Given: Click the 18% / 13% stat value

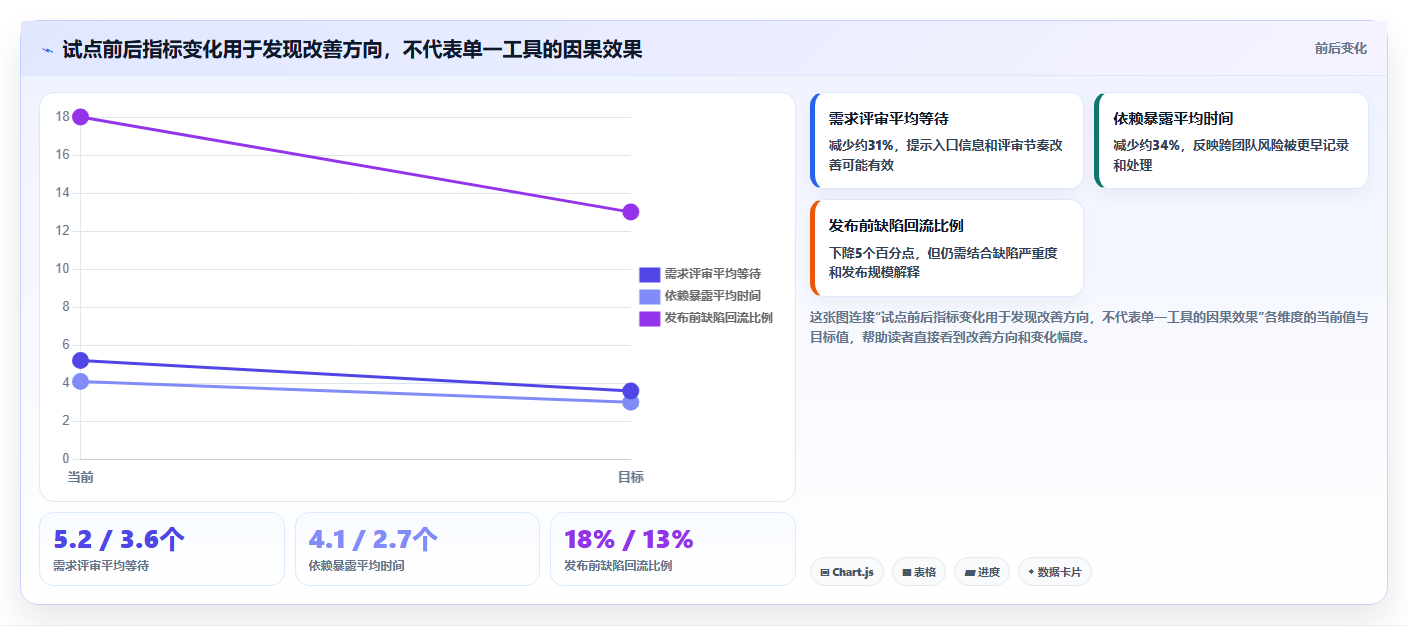Looking at the screenshot, I should 628,539.
